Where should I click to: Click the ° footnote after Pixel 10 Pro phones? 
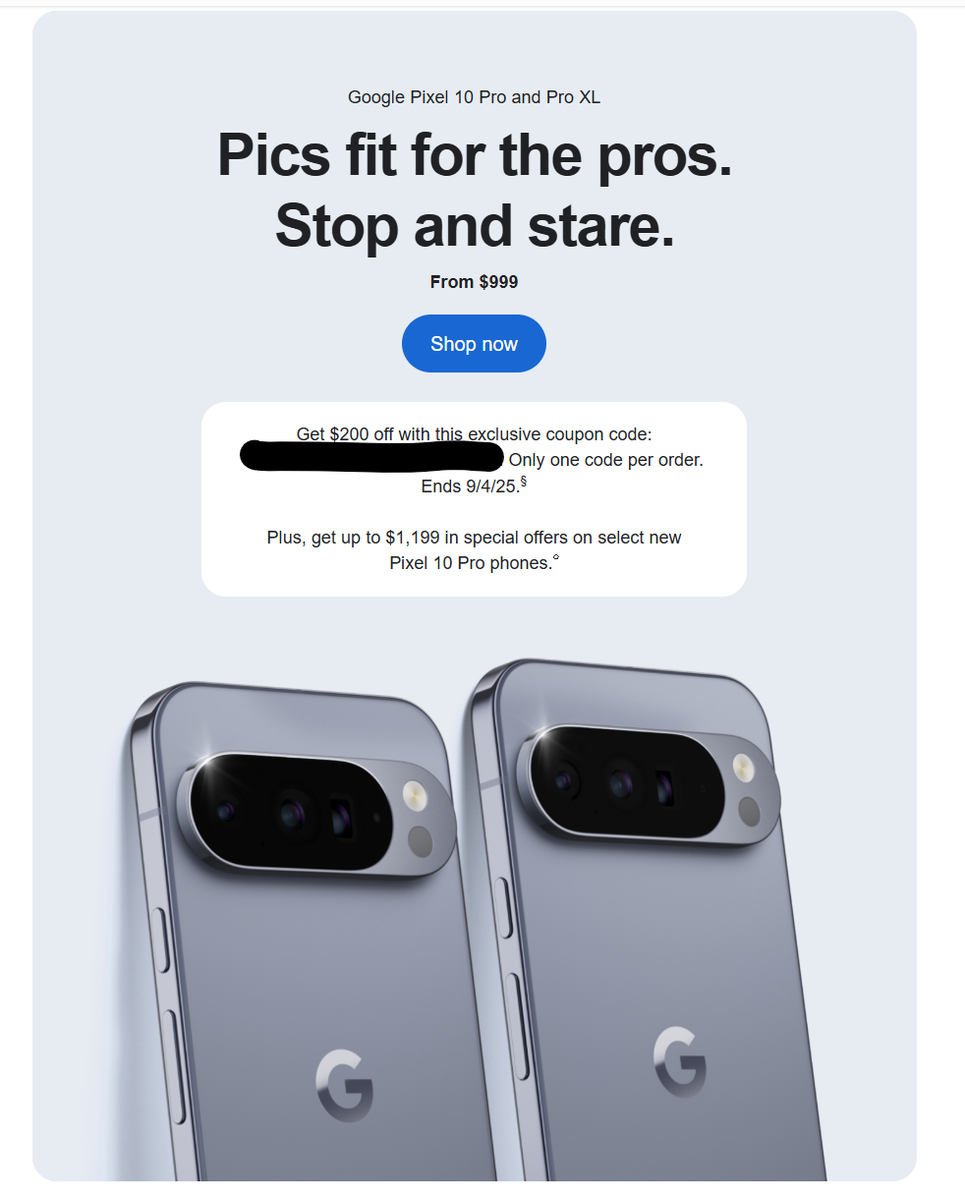(556, 559)
